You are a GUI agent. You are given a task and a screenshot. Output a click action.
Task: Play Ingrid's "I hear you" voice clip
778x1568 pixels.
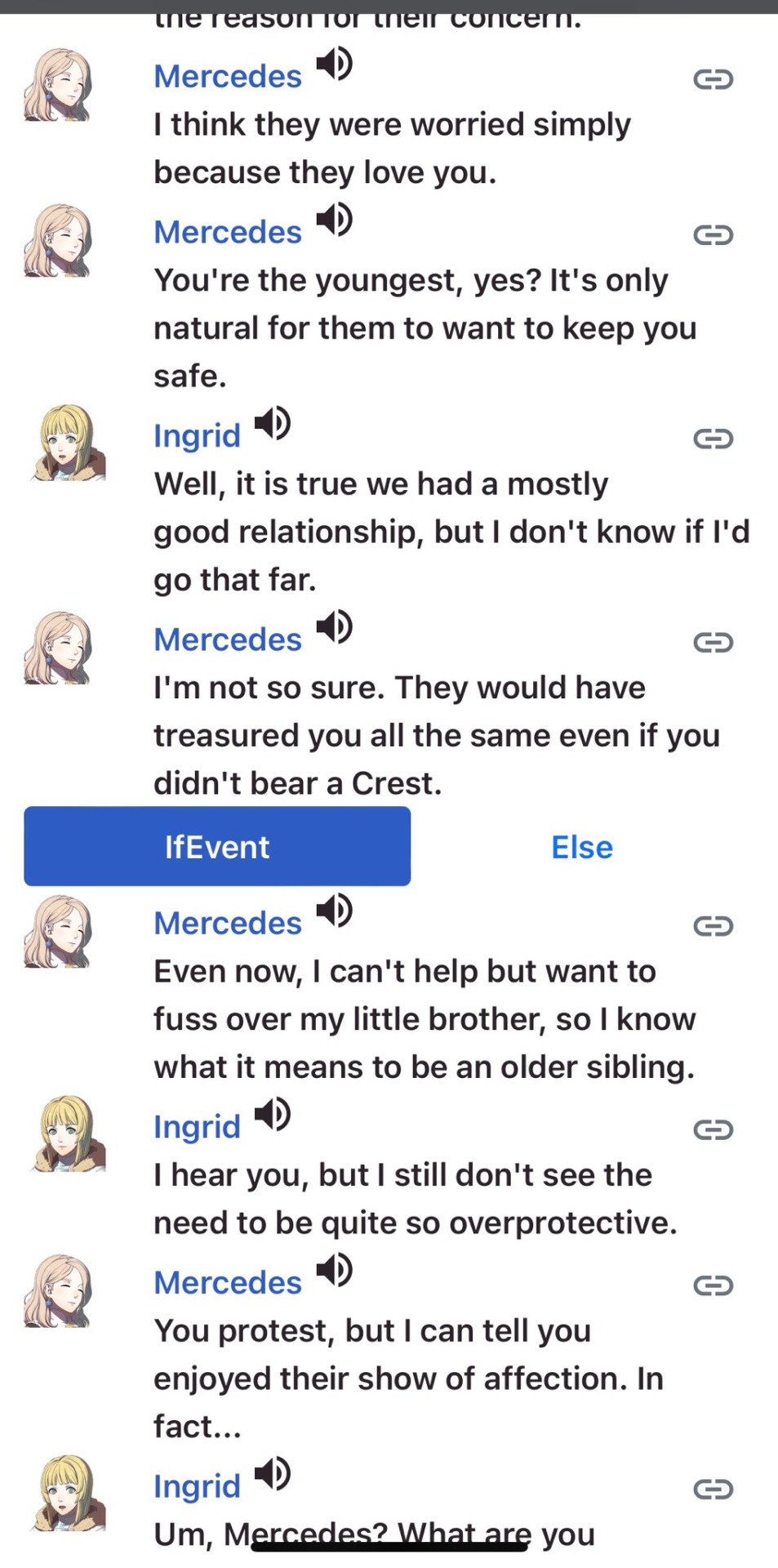point(273,1114)
